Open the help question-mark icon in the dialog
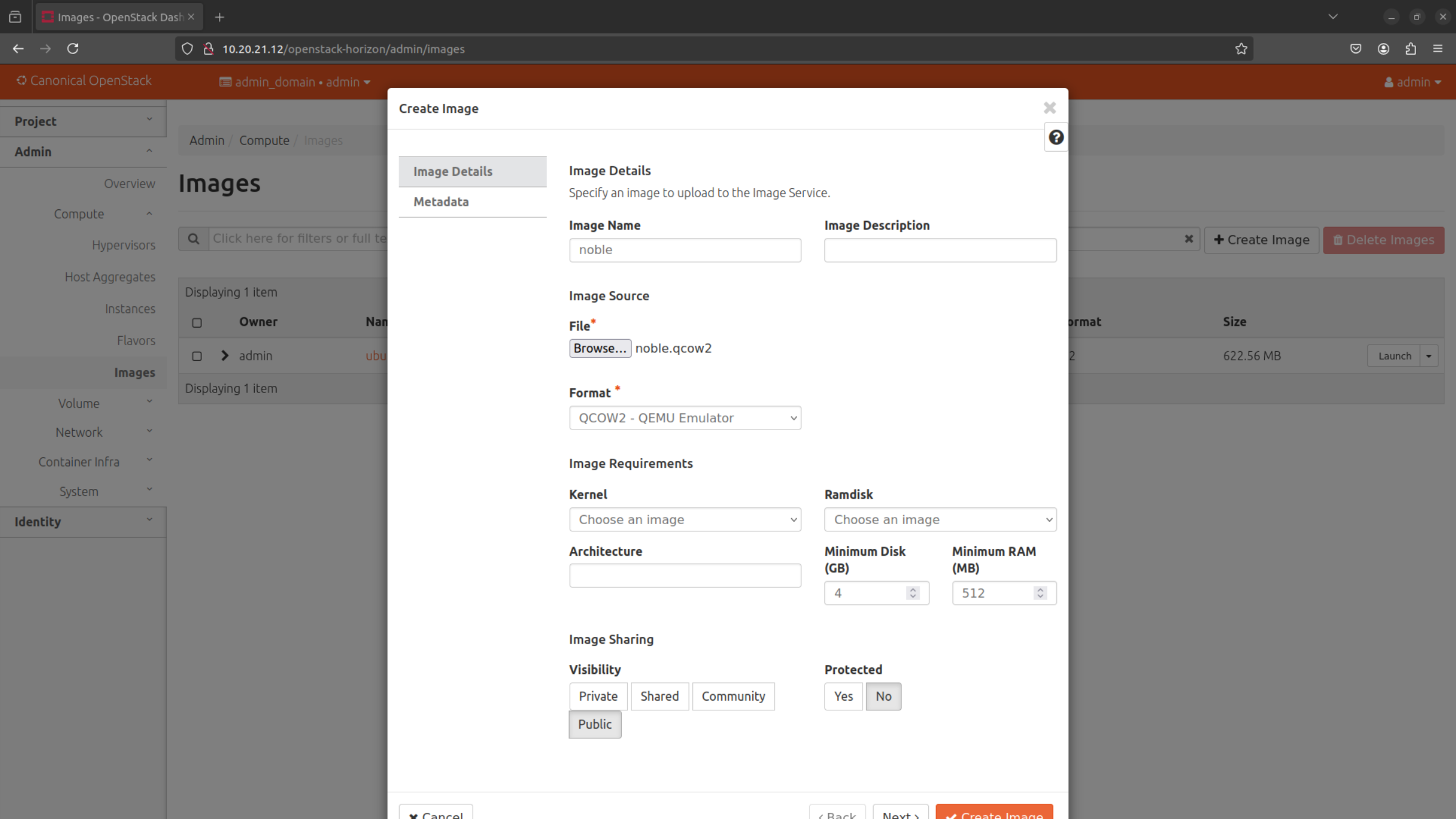The image size is (1456, 819). (x=1056, y=138)
